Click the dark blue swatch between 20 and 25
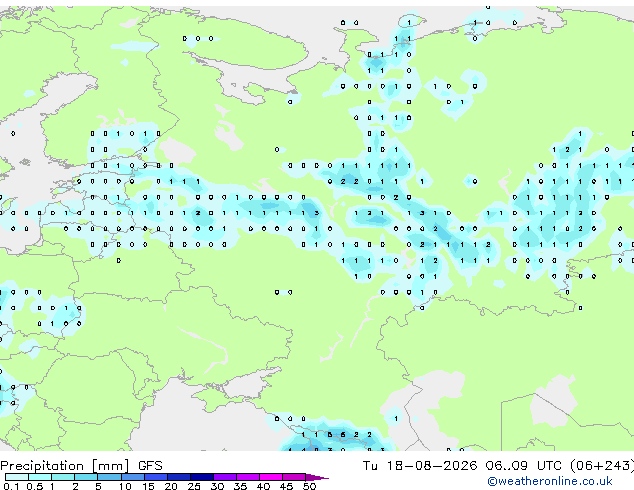The image size is (634, 490). pyautogui.click(x=178, y=477)
